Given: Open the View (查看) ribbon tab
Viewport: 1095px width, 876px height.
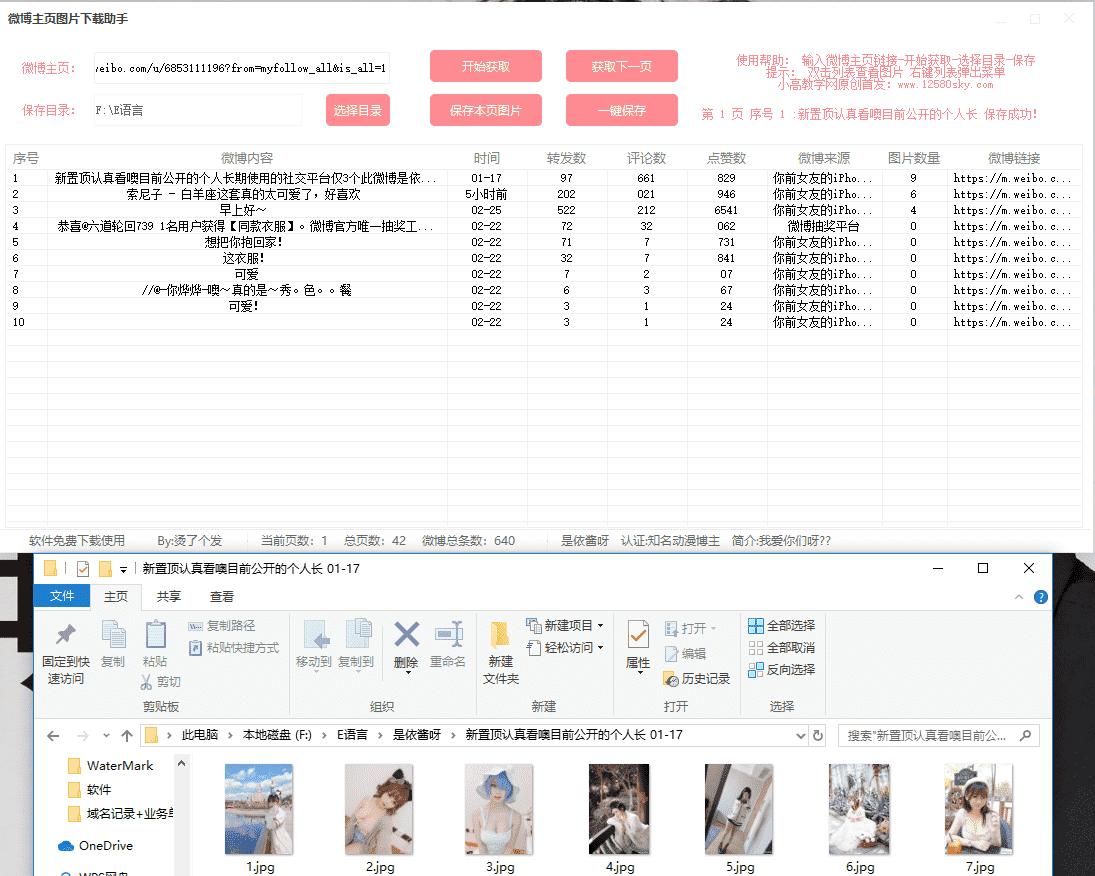Looking at the screenshot, I should pyautogui.click(x=222, y=597).
